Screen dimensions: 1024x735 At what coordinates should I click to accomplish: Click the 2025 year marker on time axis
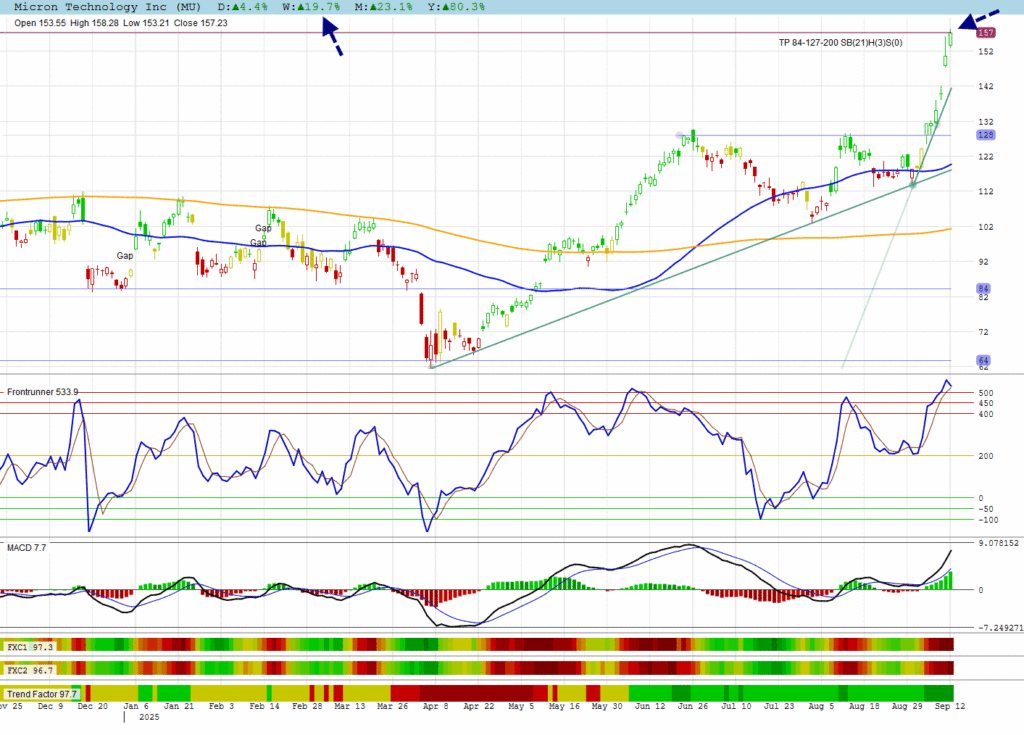pyautogui.click(x=149, y=717)
